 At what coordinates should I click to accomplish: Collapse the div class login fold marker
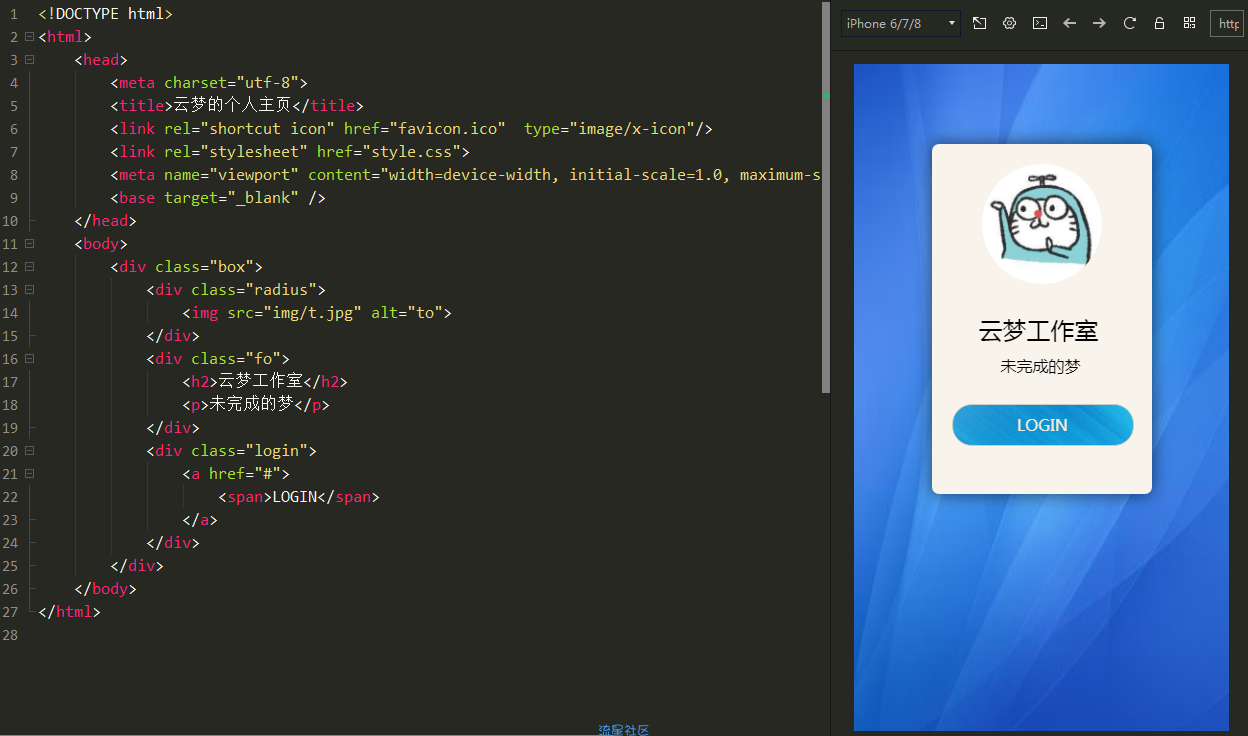[x=29, y=451]
